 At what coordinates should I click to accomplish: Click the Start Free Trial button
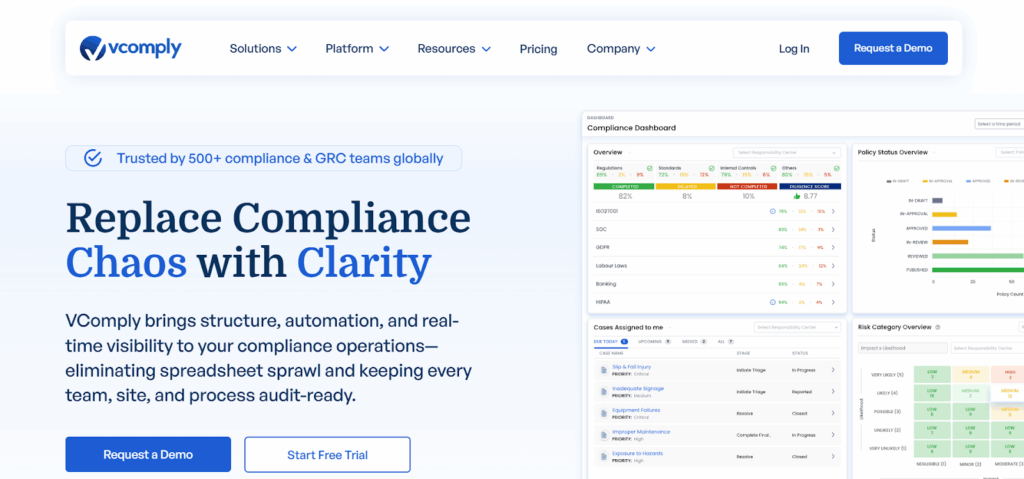point(327,455)
